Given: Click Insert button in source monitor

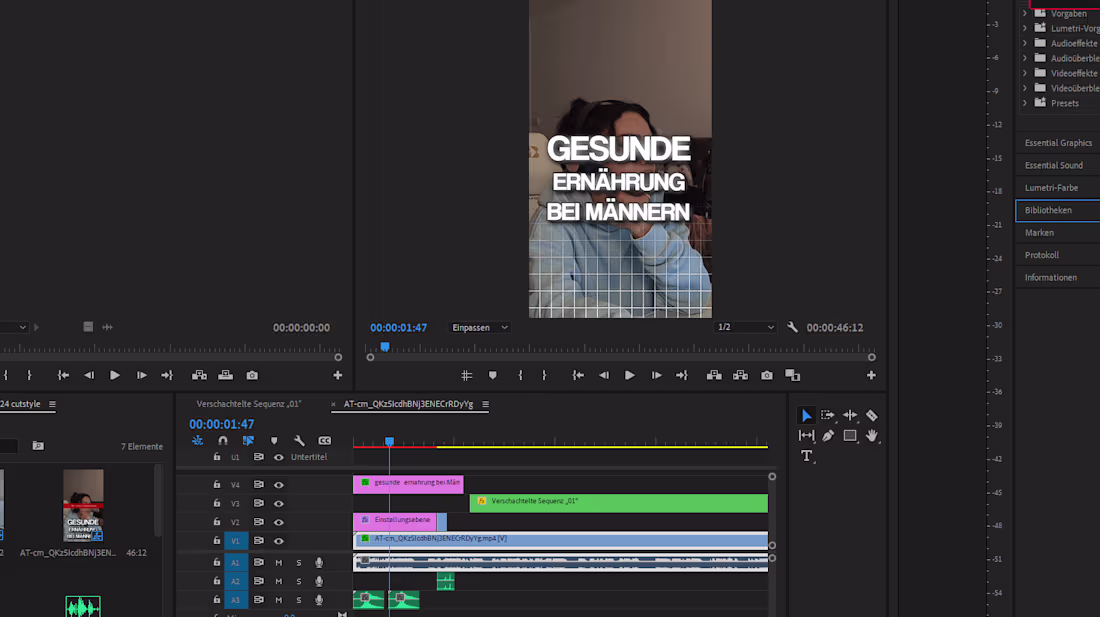Looking at the screenshot, I should [199, 376].
